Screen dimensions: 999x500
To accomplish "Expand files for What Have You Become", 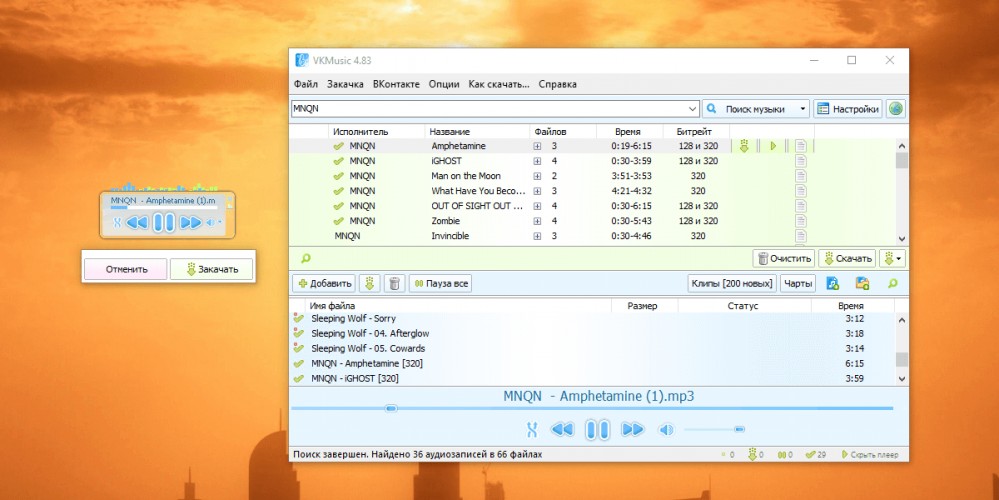I will [537, 191].
